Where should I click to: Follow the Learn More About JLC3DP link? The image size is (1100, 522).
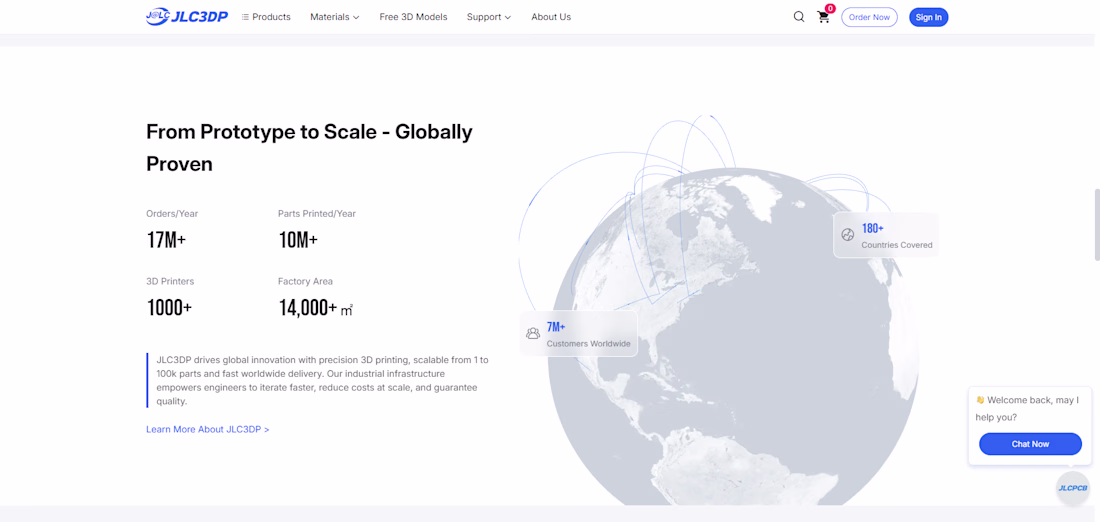pyautogui.click(x=207, y=429)
